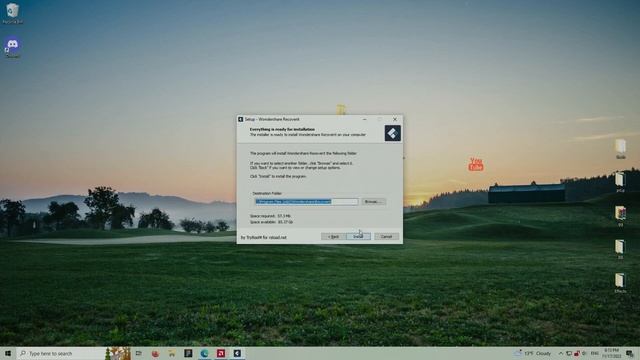The image size is (640, 360).
Task: Open the Recycle Bin desktop icon
Action: coord(13,13)
